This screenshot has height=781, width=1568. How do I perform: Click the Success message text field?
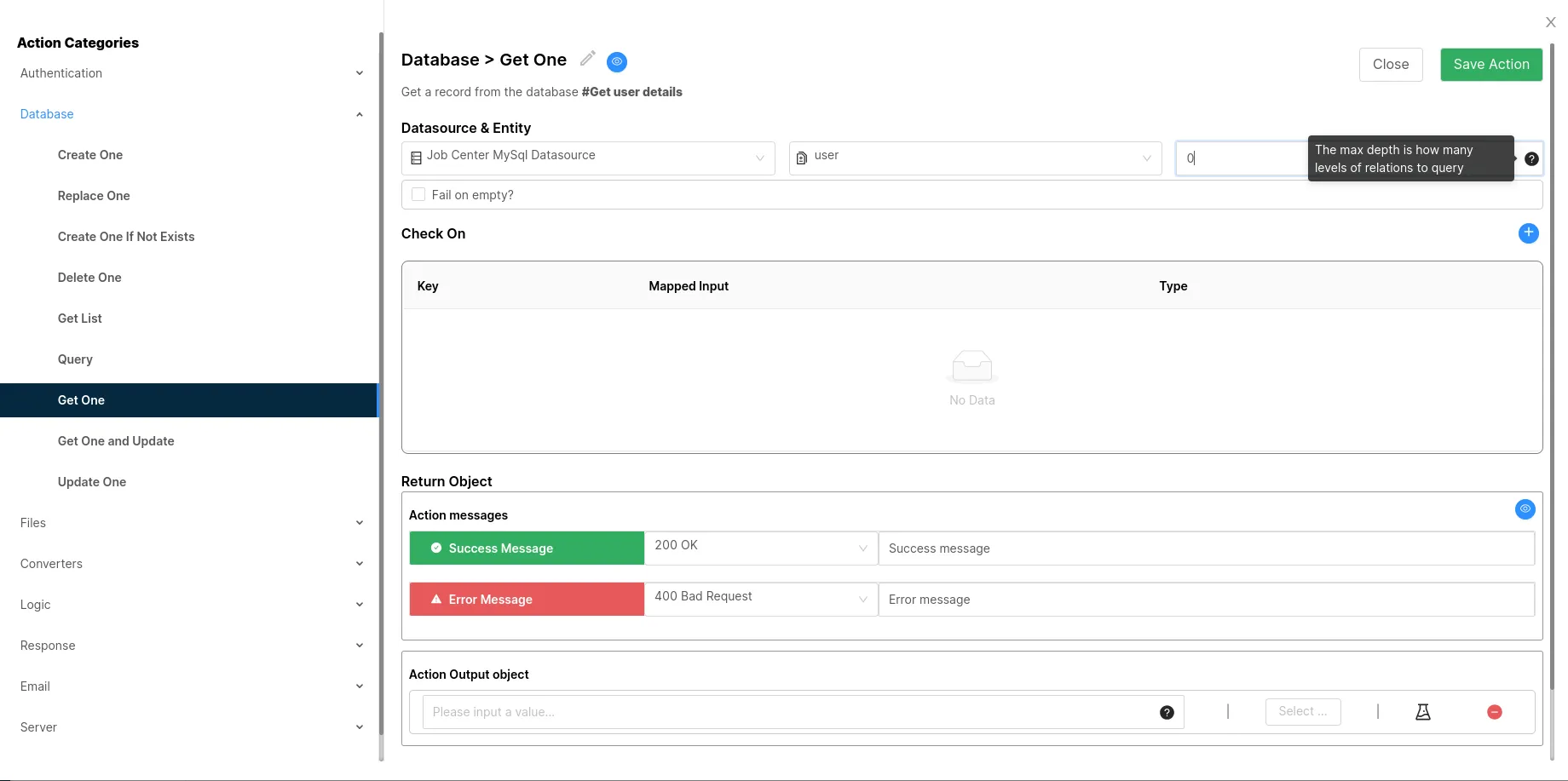click(x=1205, y=548)
